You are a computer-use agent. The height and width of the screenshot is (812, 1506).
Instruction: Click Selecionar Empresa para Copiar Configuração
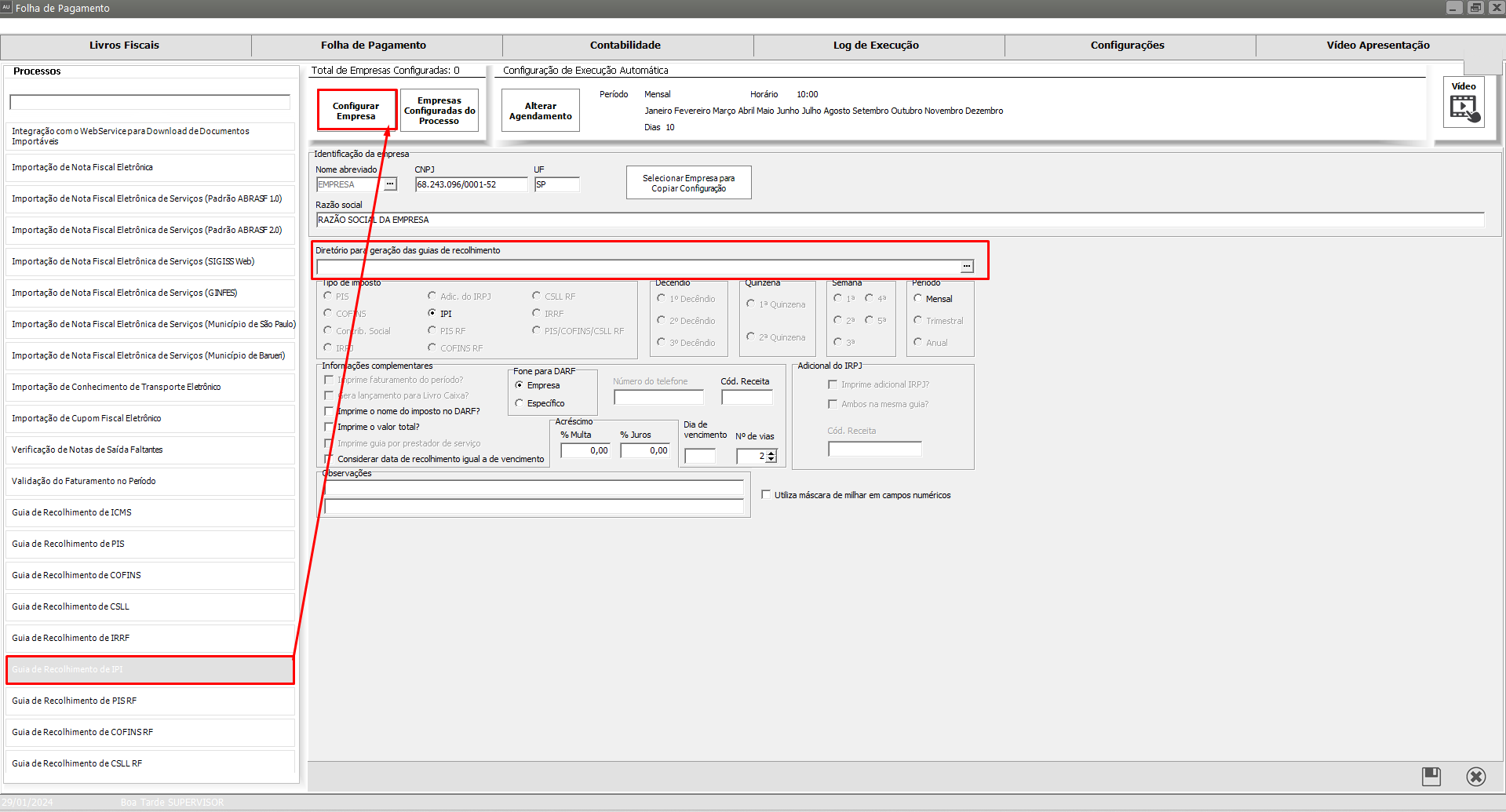tap(689, 183)
